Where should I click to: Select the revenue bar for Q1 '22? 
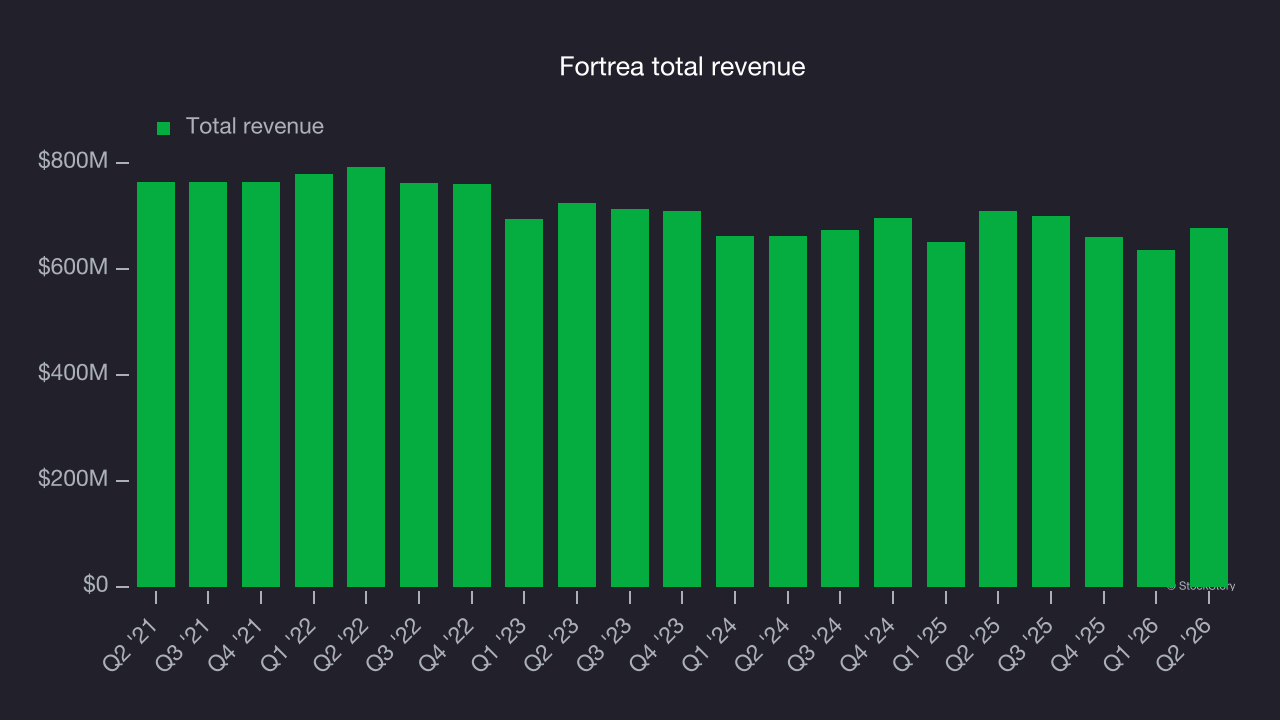click(314, 380)
